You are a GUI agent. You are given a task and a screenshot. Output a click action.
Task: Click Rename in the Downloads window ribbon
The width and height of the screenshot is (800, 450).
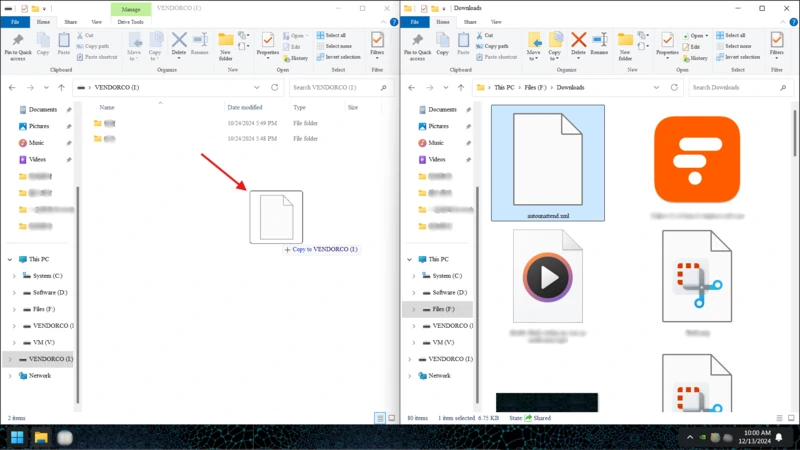(599, 44)
